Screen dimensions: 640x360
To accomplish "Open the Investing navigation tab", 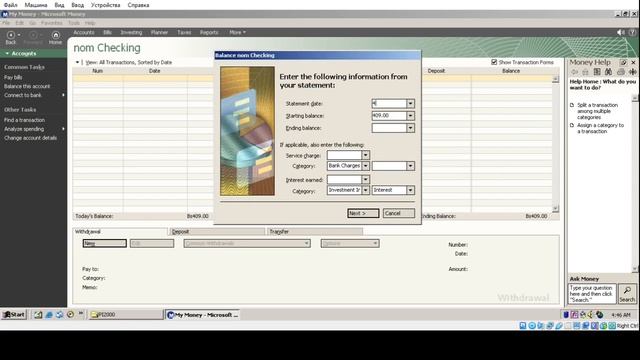I will point(131,32).
